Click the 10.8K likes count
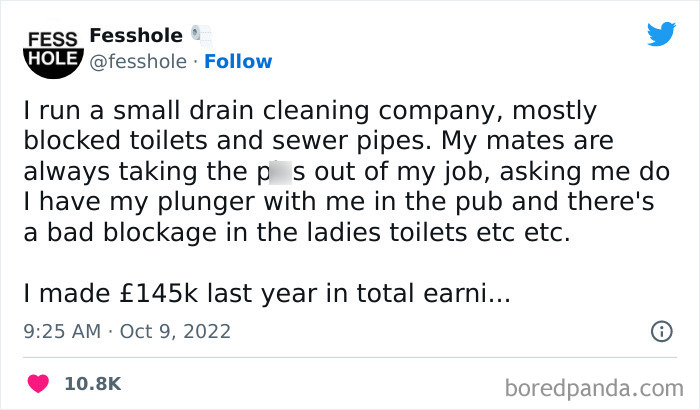 (x=93, y=384)
